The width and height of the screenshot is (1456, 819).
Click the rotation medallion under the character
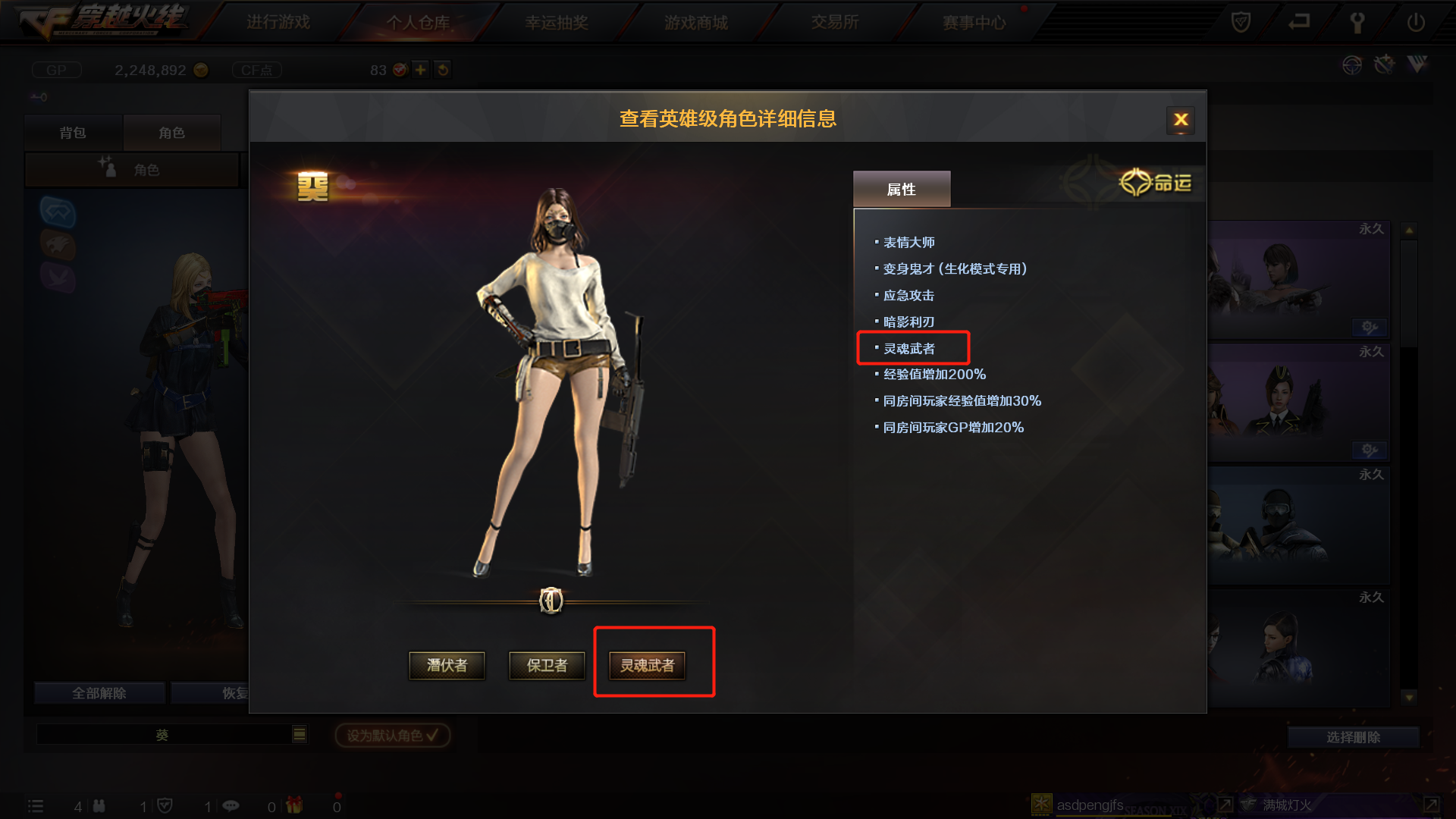click(551, 601)
